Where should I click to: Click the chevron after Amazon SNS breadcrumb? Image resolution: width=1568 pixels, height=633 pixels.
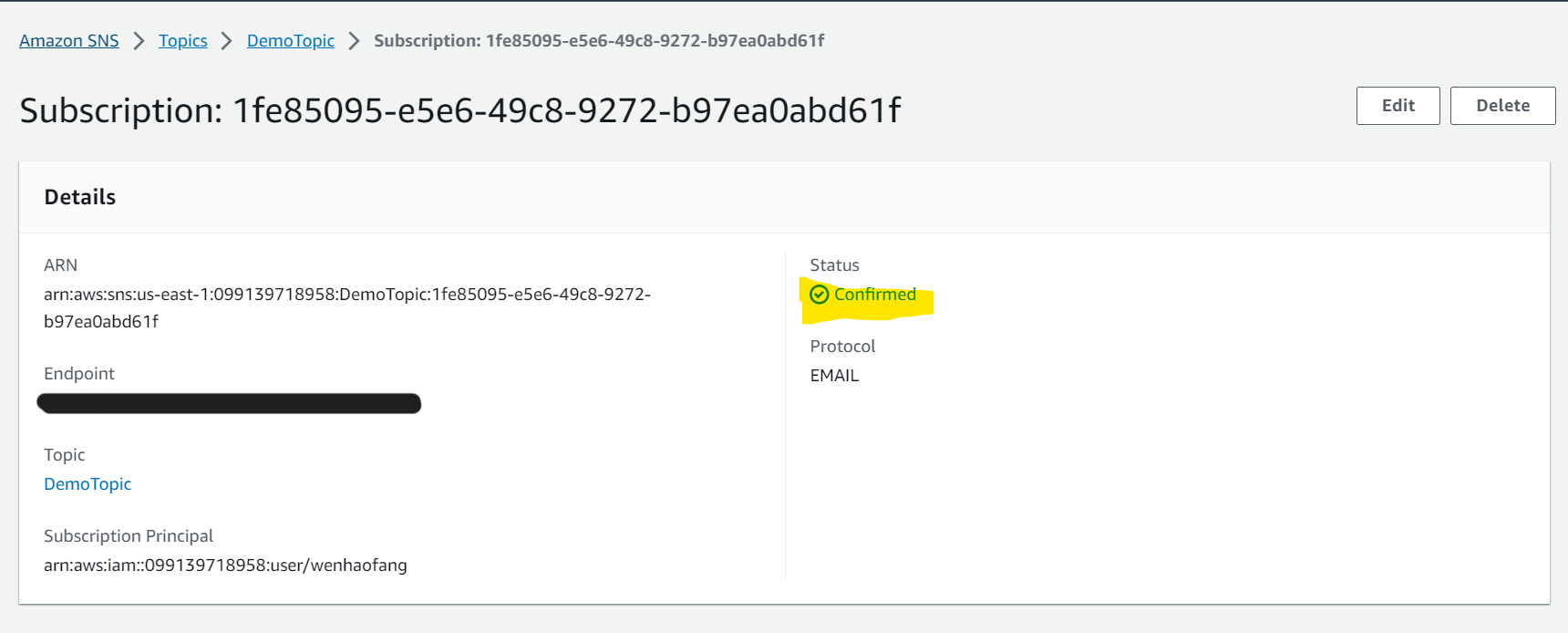click(139, 41)
